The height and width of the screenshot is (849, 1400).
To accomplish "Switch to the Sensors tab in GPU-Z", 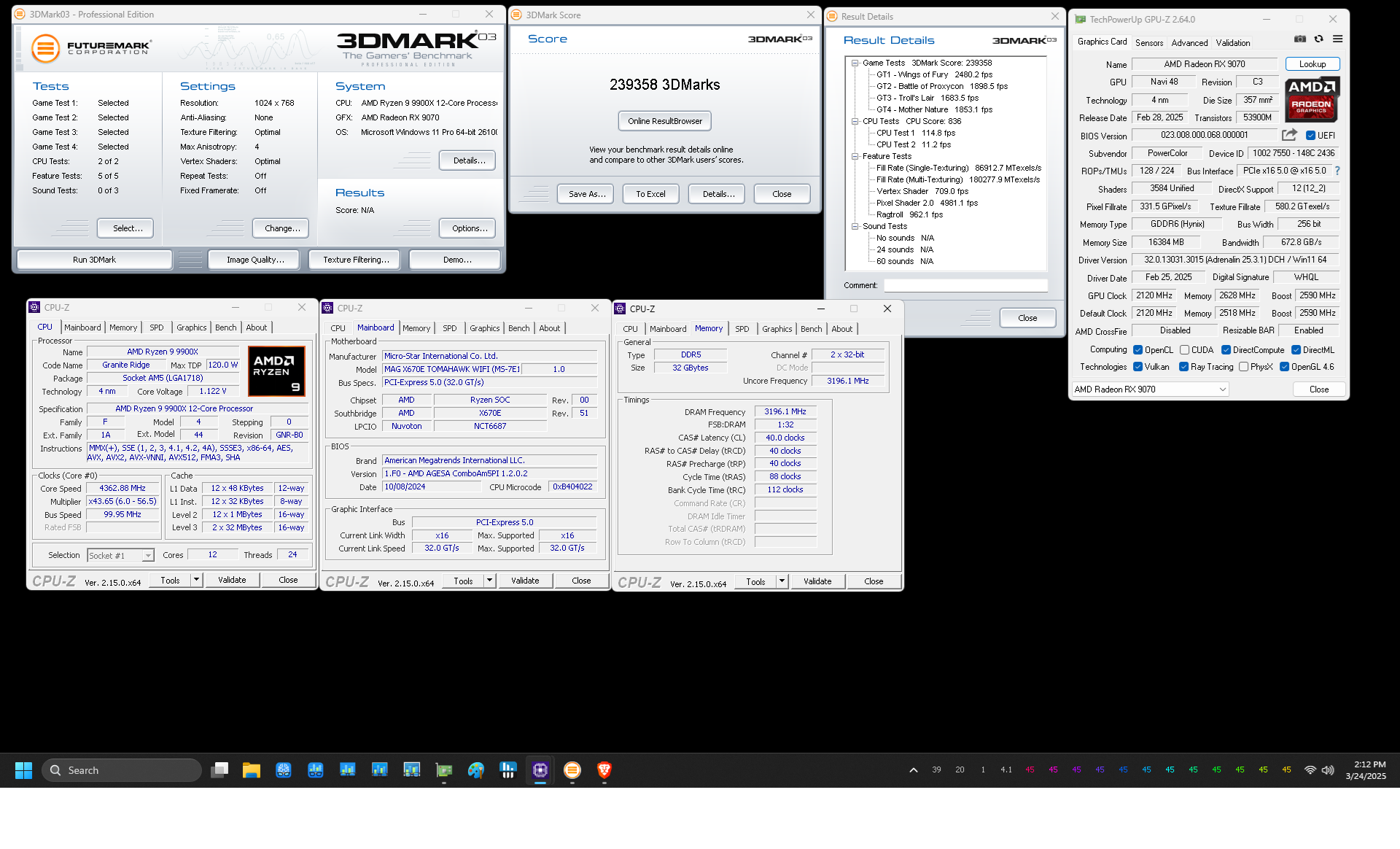I will [1149, 43].
